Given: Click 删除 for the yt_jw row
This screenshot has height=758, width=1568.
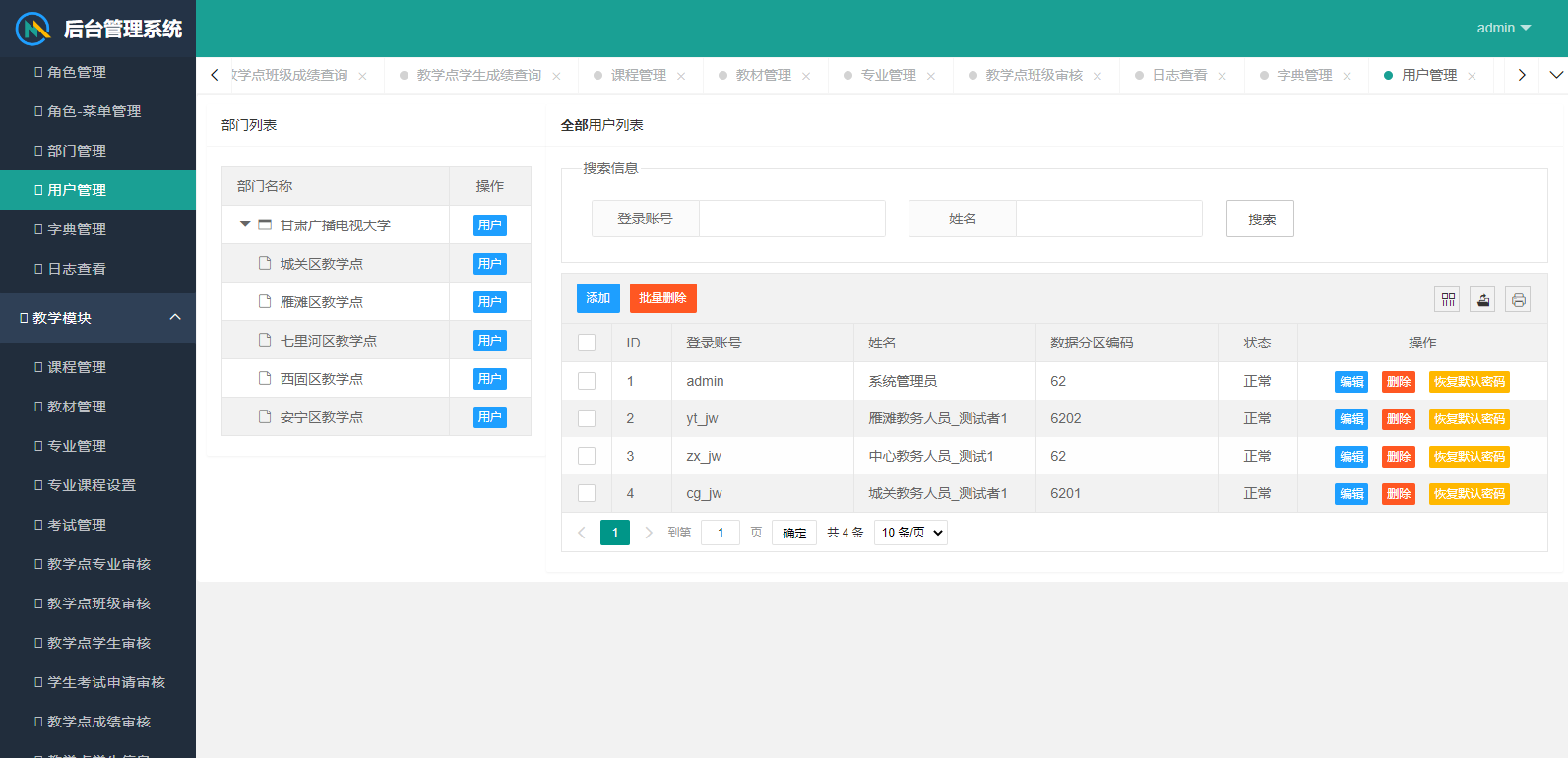Looking at the screenshot, I should 1399,419.
